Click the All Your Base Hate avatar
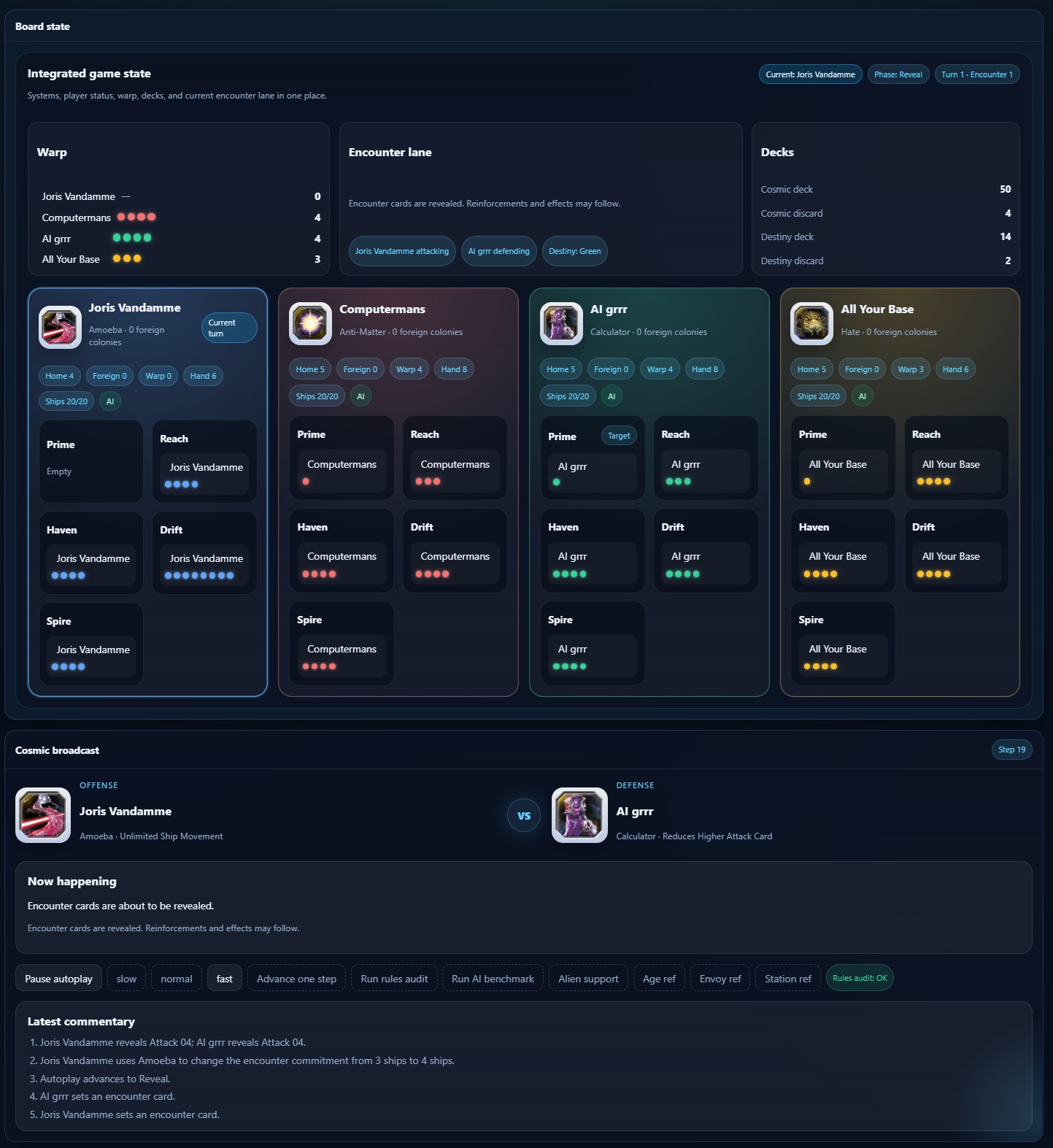 pos(811,323)
